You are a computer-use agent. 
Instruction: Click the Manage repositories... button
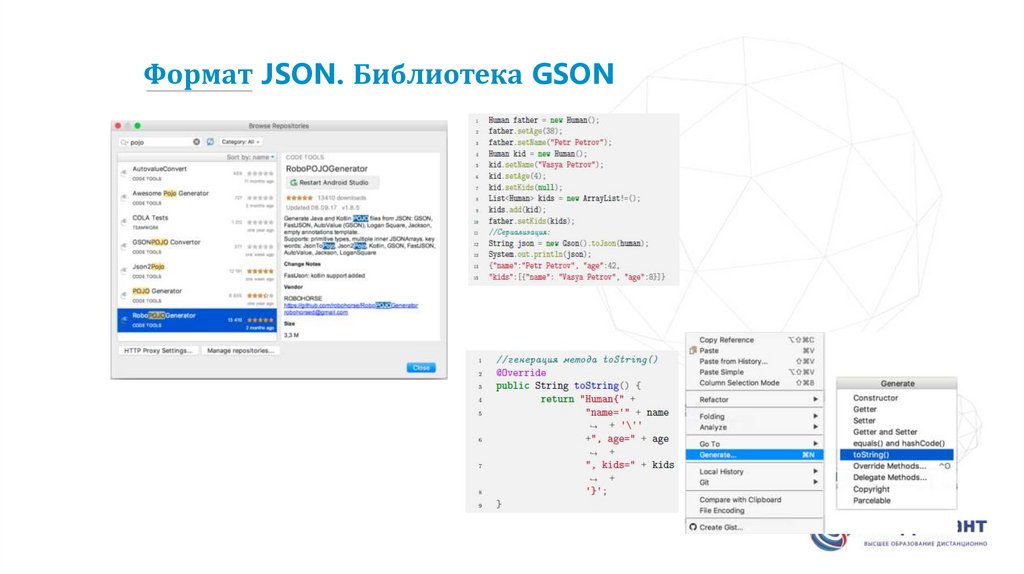tap(239, 351)
